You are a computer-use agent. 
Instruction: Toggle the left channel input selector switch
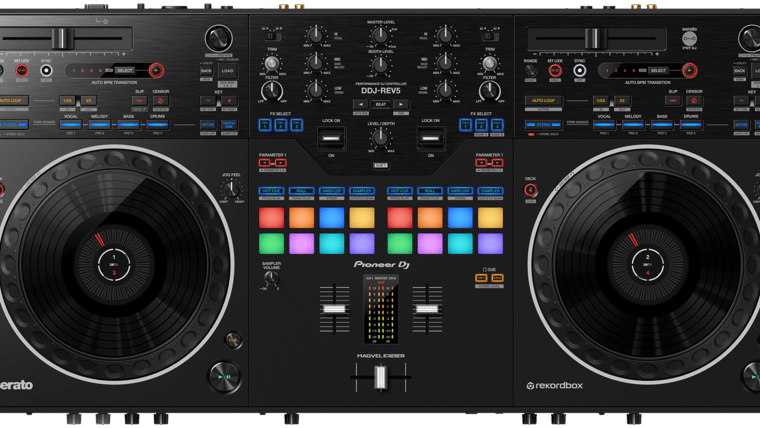272,36
